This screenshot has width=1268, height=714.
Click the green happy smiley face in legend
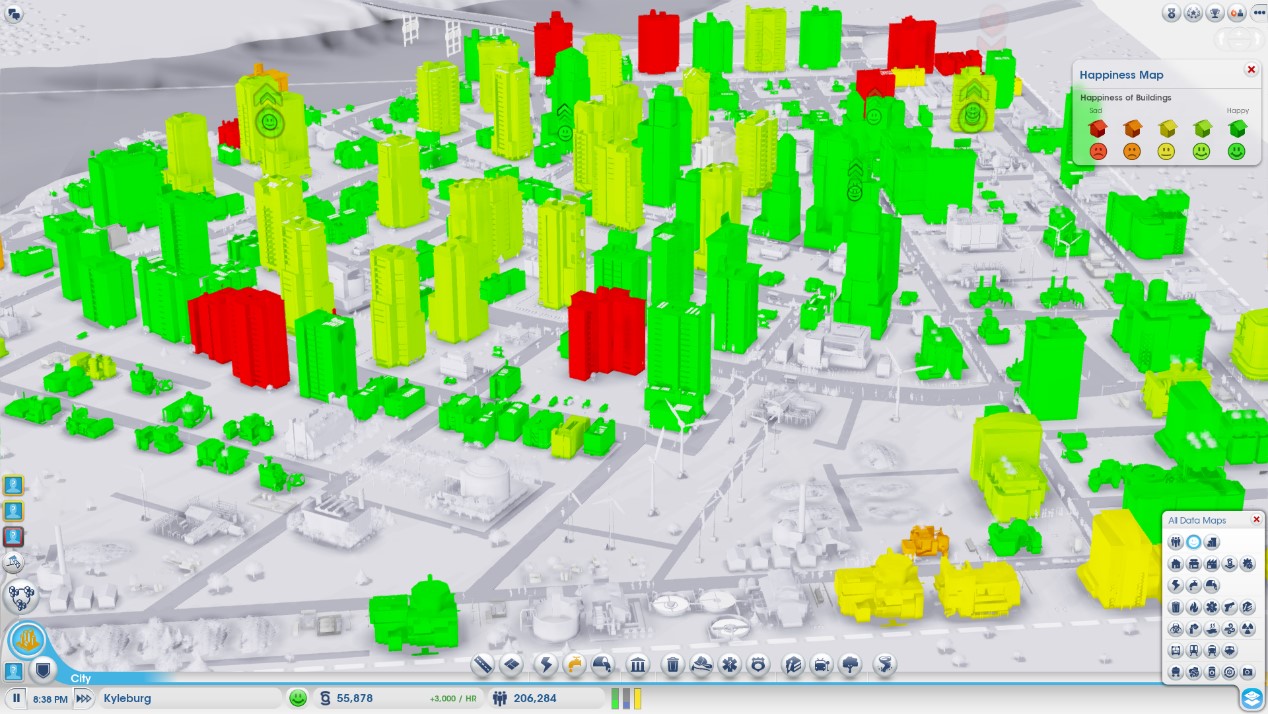(1237, 152)
